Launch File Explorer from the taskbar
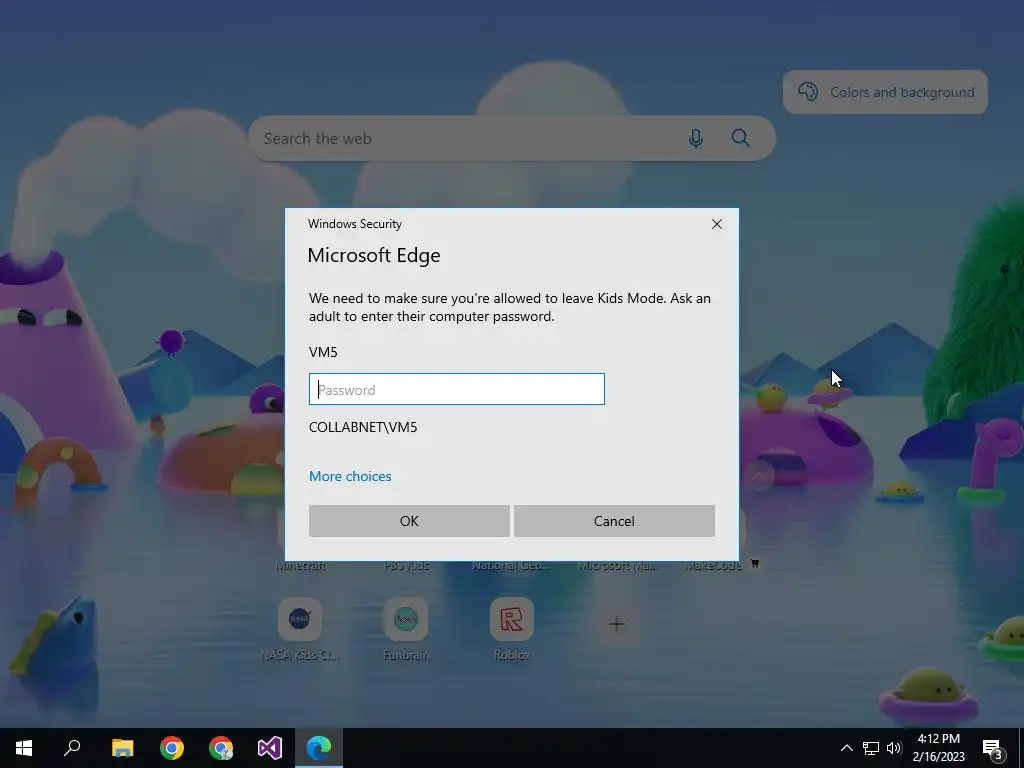 (122, 748)
